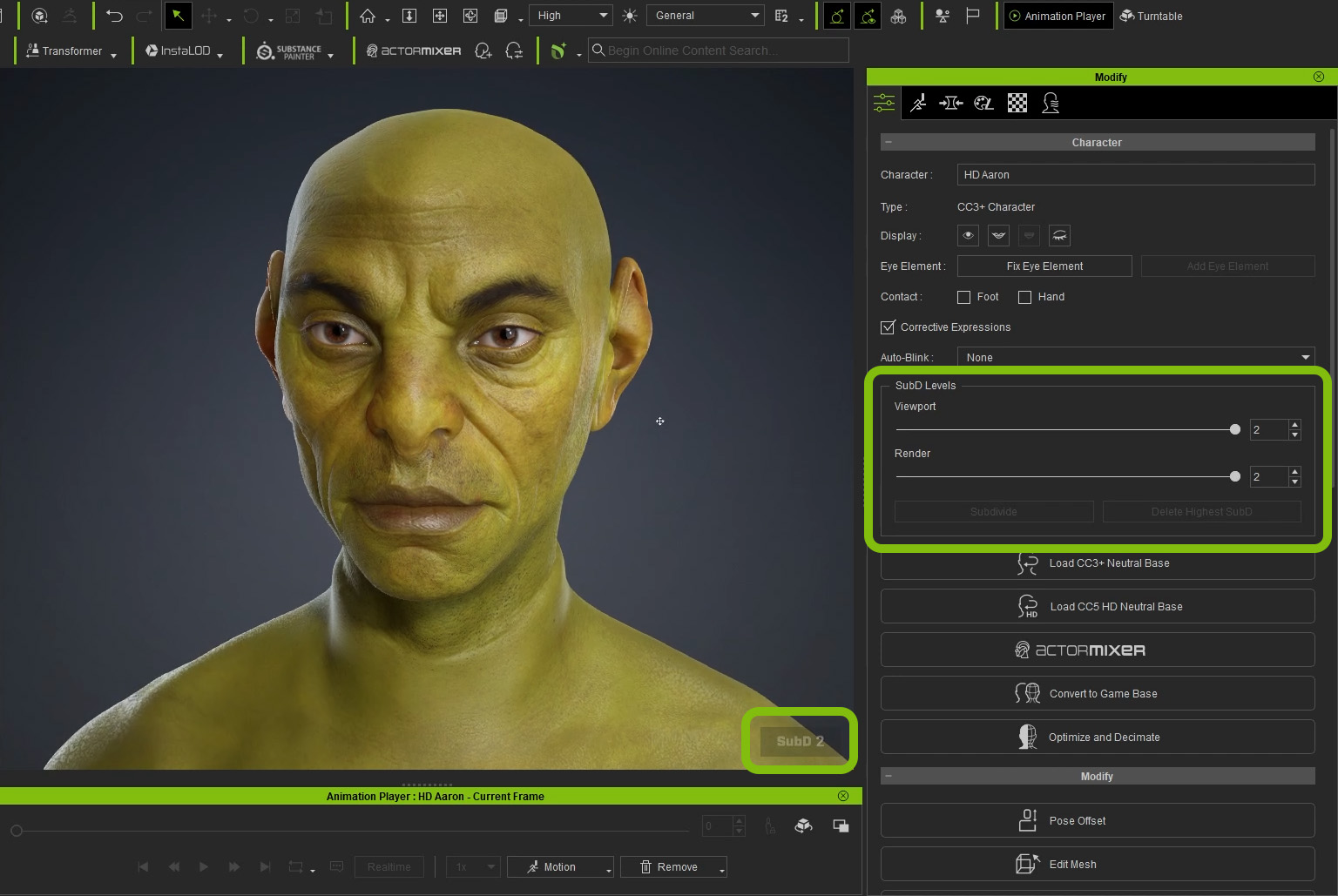
Task: Enable the Foot contact checkbox
Action: click(x=963, y=297)
